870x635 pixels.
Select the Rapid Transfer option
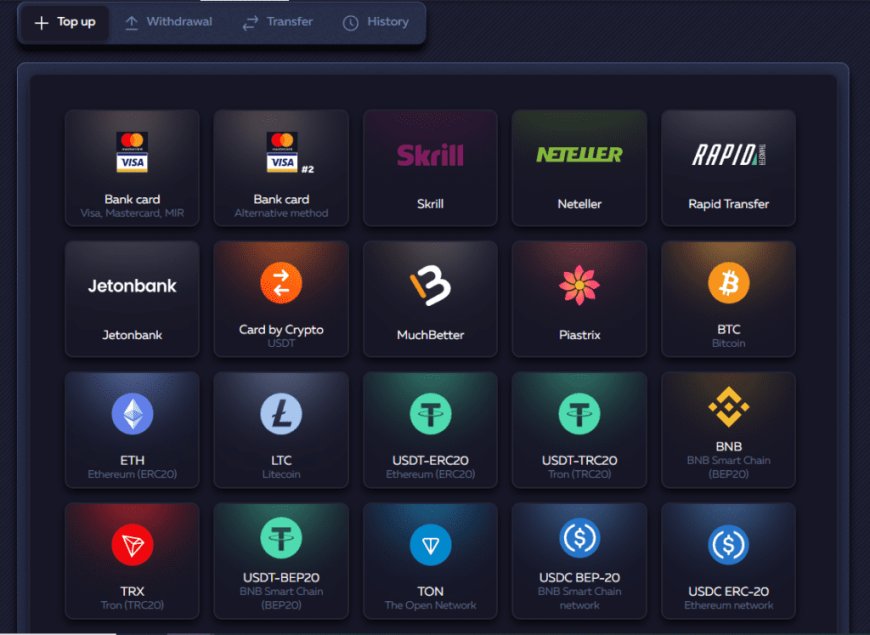pos(728,168)
